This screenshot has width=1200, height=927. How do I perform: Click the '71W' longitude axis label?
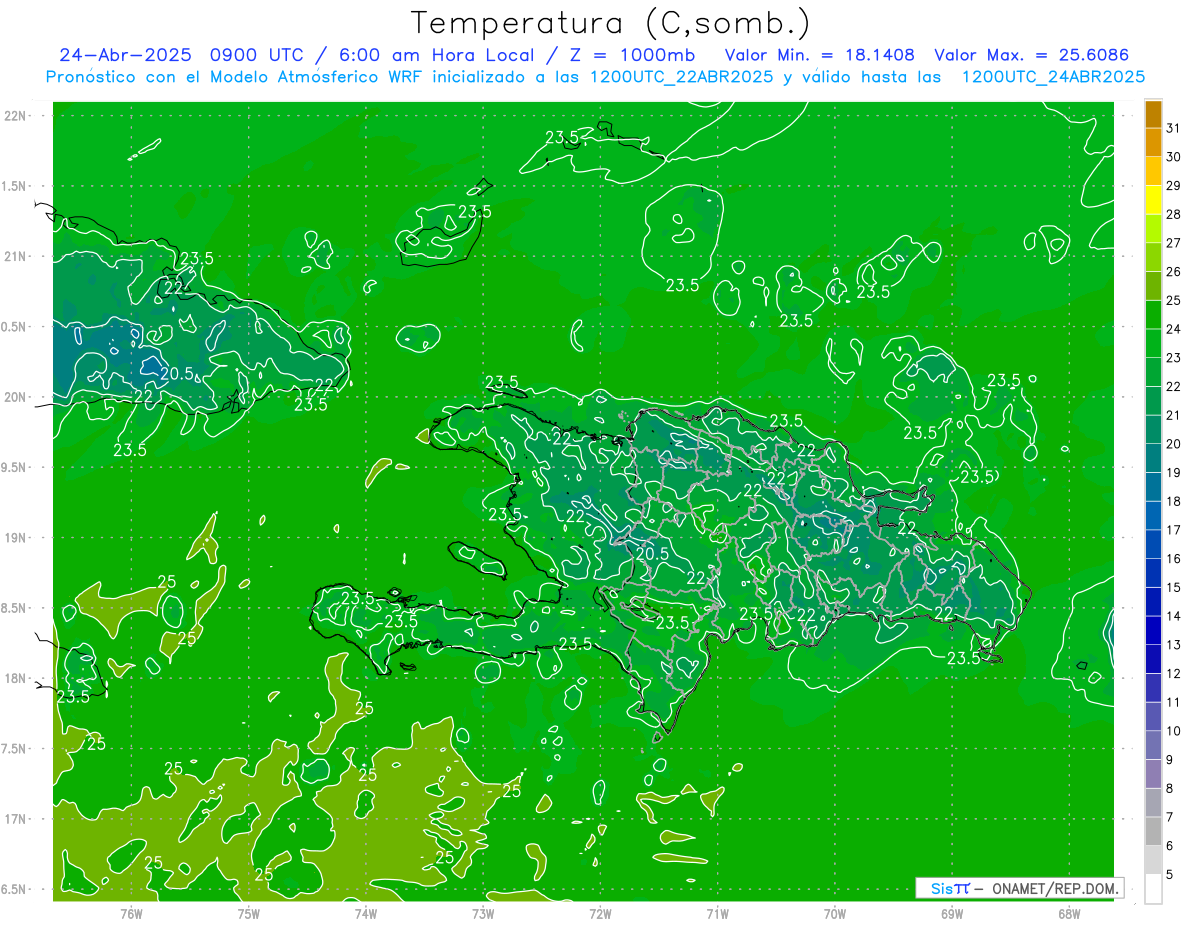[x=717, y=914]
